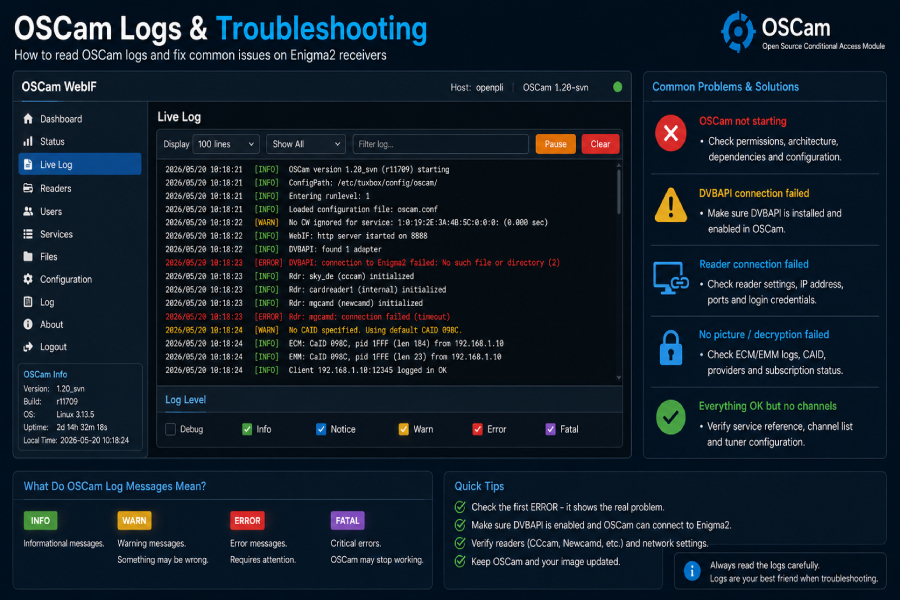Uncheck the Notice log level checkbox

tap(321, 429)
